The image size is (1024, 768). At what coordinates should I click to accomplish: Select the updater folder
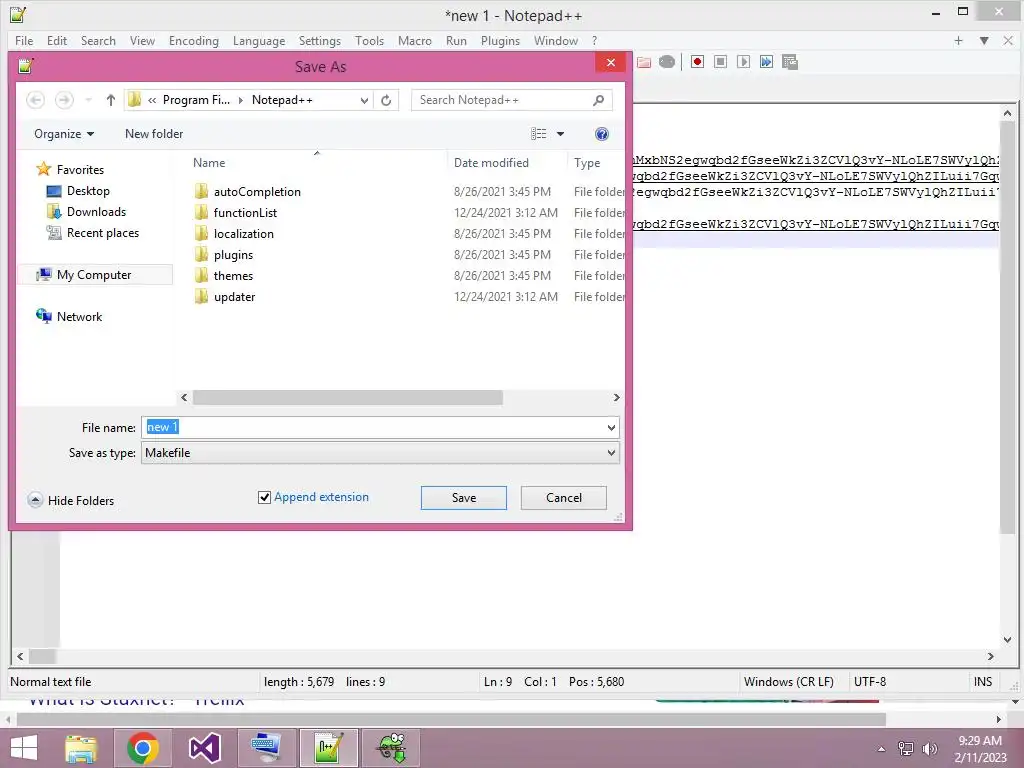coord(234,296)
